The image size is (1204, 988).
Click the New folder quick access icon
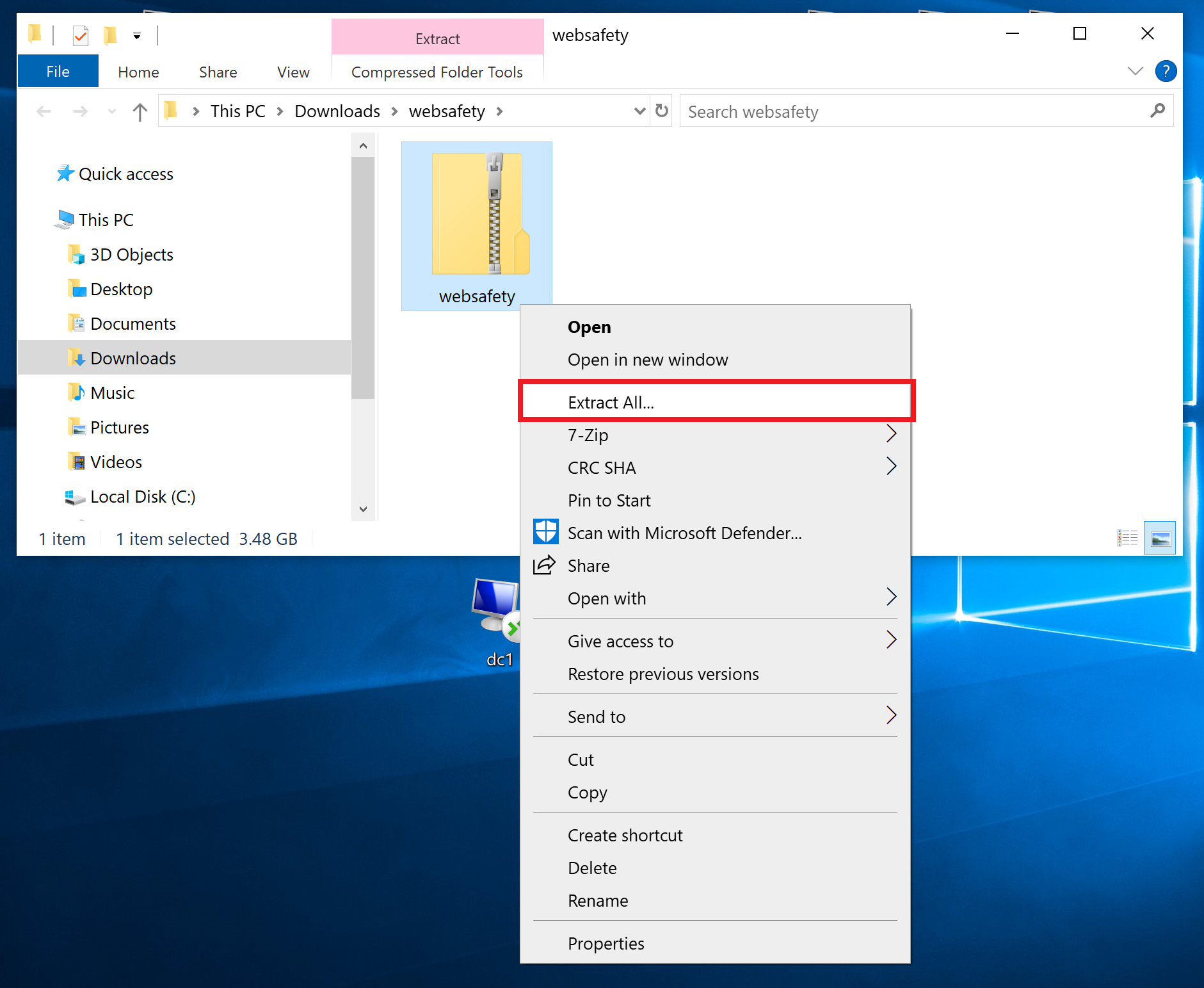click(x=110, y=35)
